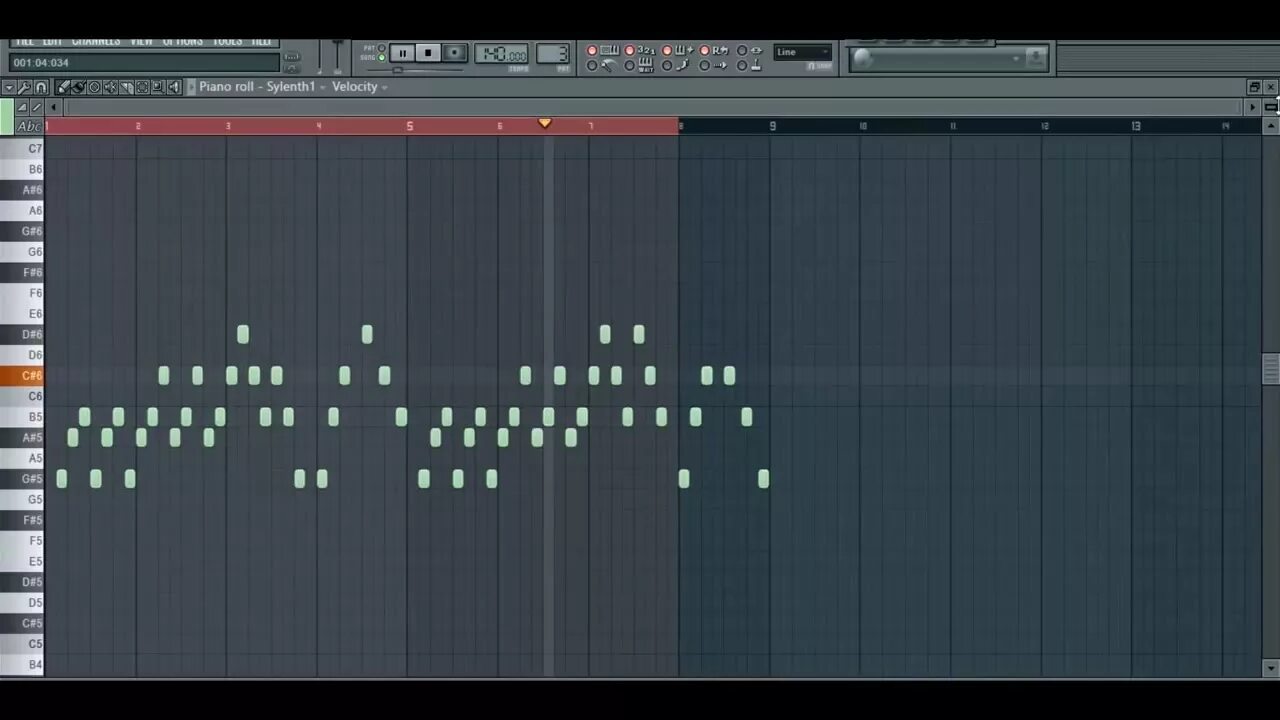
Task: Click the horizontal scroll bar above timeline
Action: point(653,107)
